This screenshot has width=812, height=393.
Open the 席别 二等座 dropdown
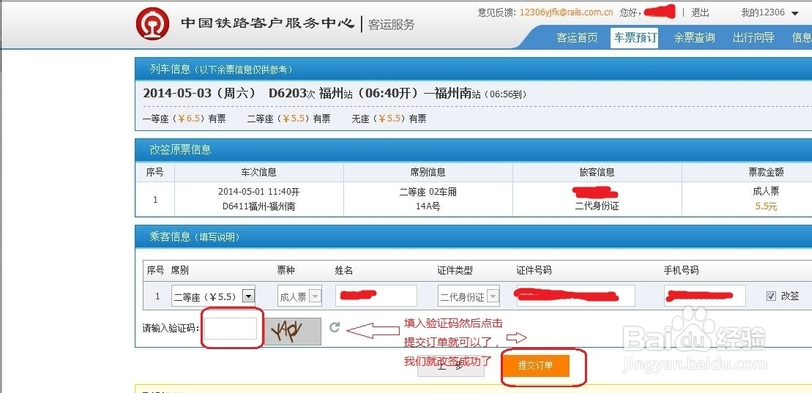coord(213,296)
